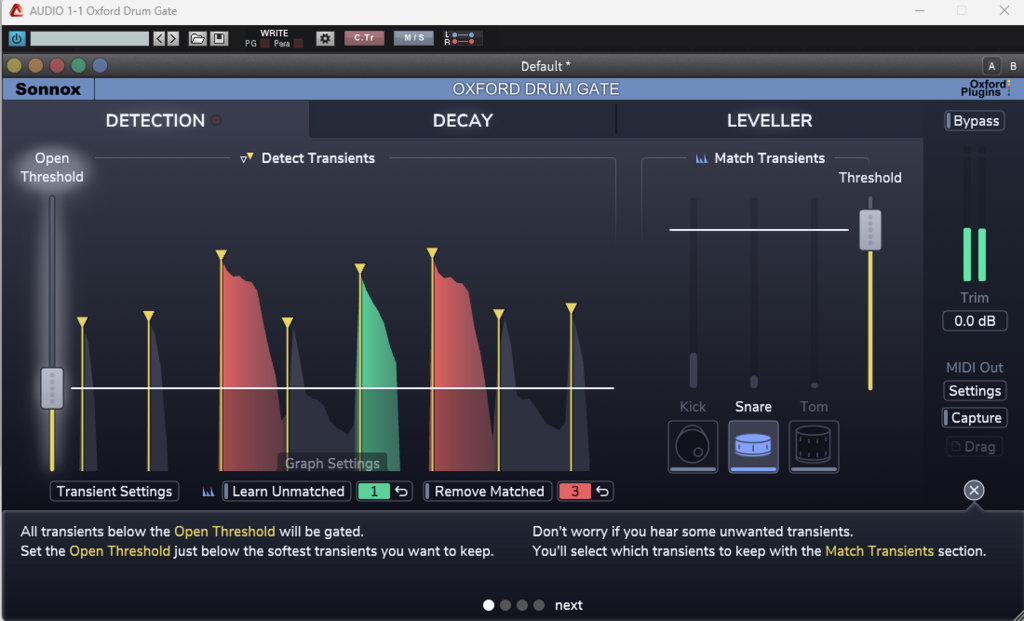Click the yellow round button in preset bar
This screenshot has width=1024, height=621.
coord(14,65)
